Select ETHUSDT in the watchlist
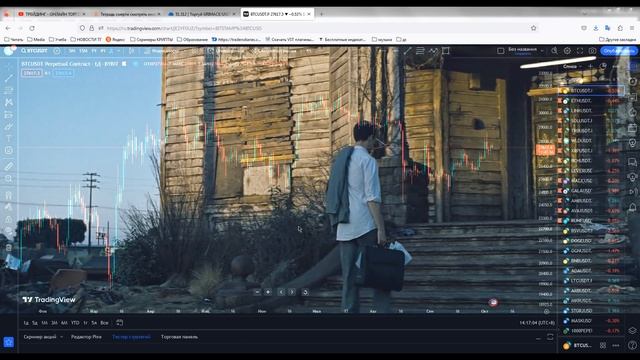The height and width of the screenshot is (360, 640). coord(592,100)
